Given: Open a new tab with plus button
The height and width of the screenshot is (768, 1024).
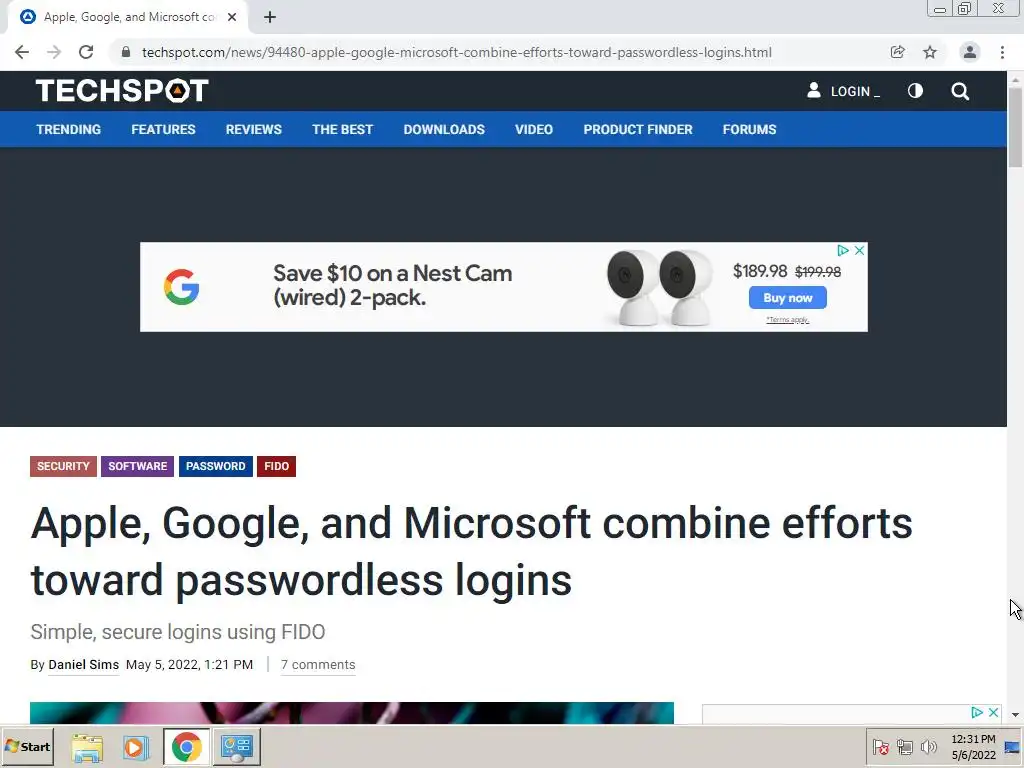Looking at the screenshot, I should pyautogui.click(x=270, y=17).
